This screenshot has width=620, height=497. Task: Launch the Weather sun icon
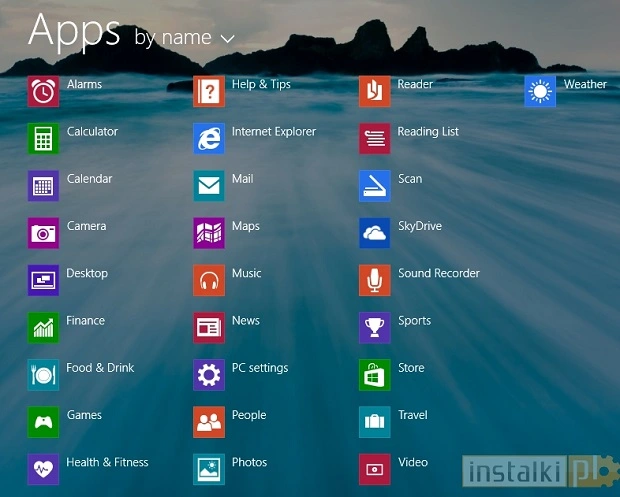point(540,91)
